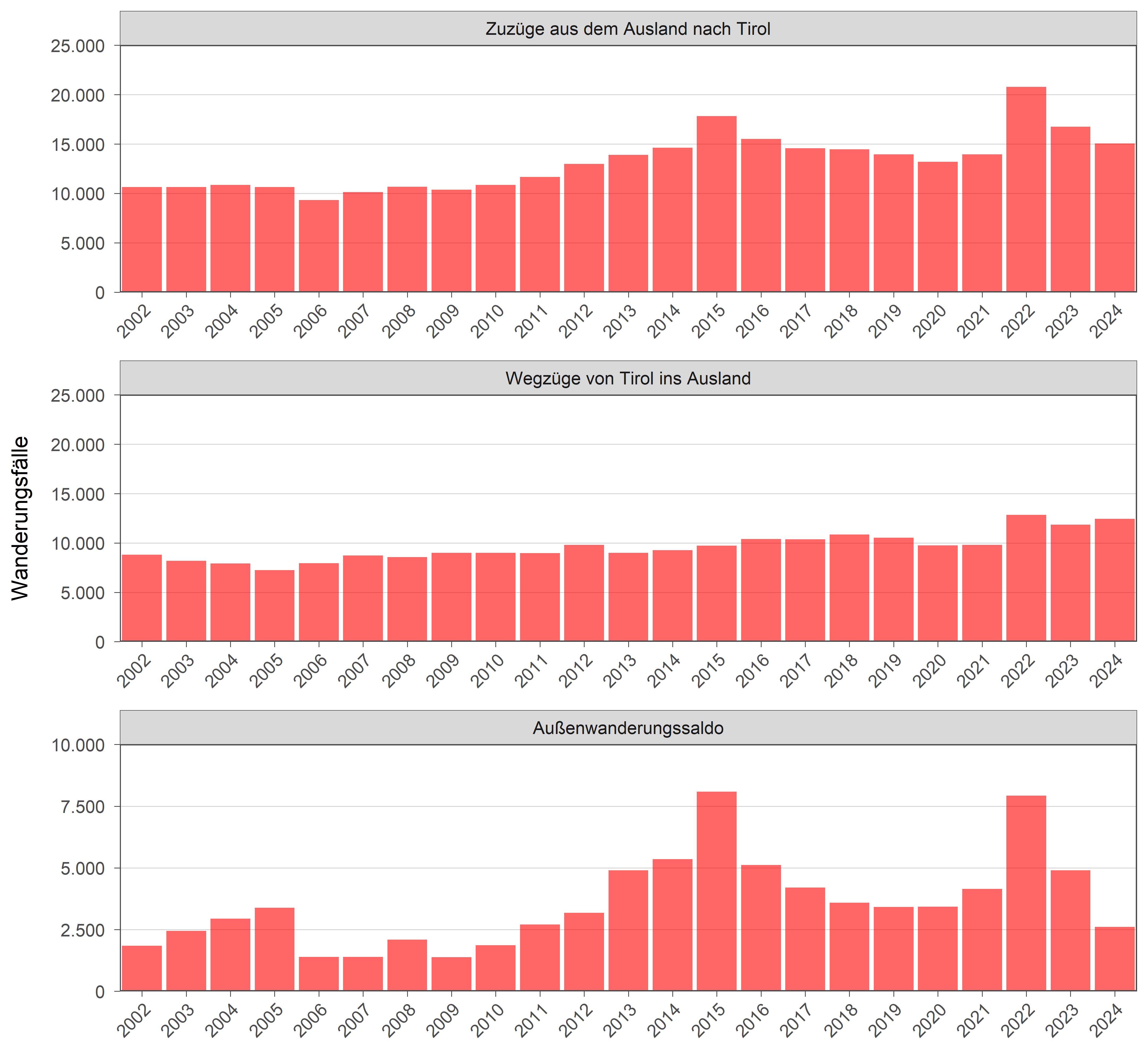Screen dimensions: 1148x1052
Task: Click the 15.000 y-axis tick in the middle chart
Action: coord(78,494)
